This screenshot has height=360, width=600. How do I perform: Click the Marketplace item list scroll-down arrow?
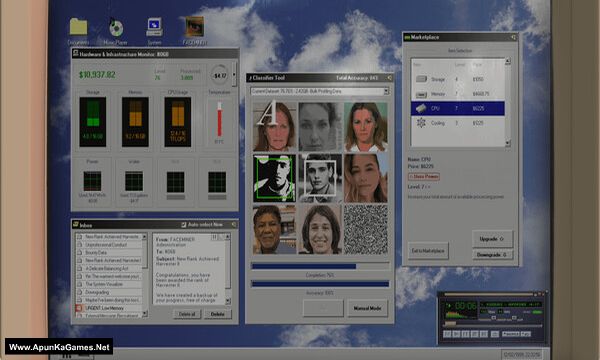(508, 143)
